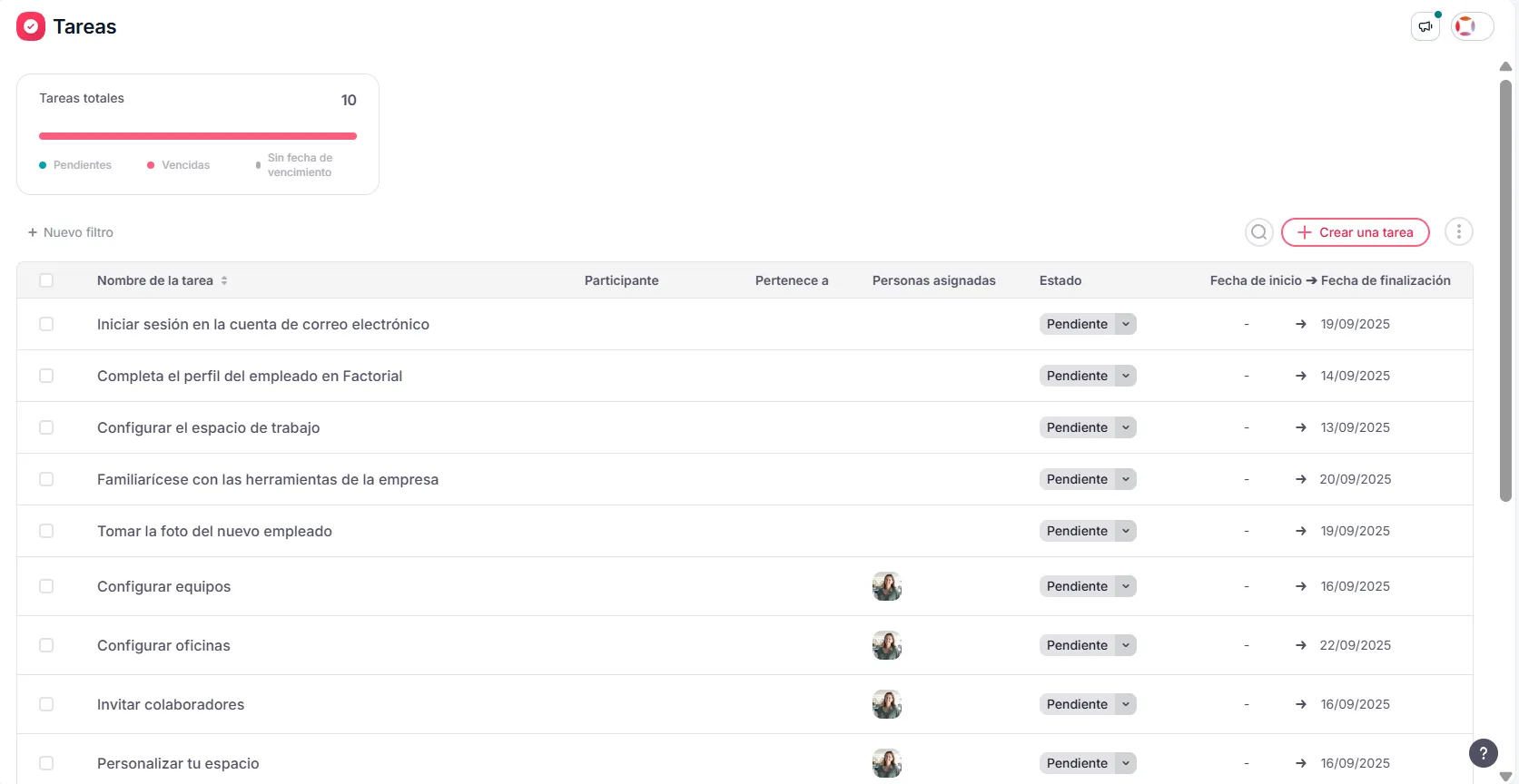Screen dimensions: 1519x784
Task: Click the Estado column header
Action: pos(1060,280)
